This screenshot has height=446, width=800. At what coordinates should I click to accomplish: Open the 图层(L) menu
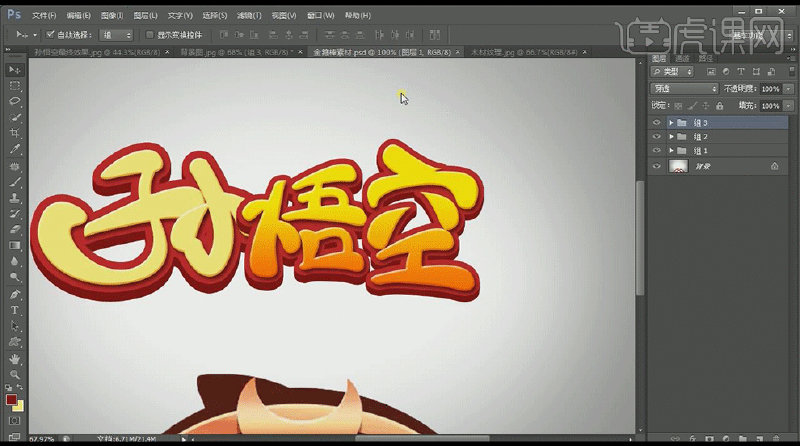pyautogui.click(x=145, y=15)
